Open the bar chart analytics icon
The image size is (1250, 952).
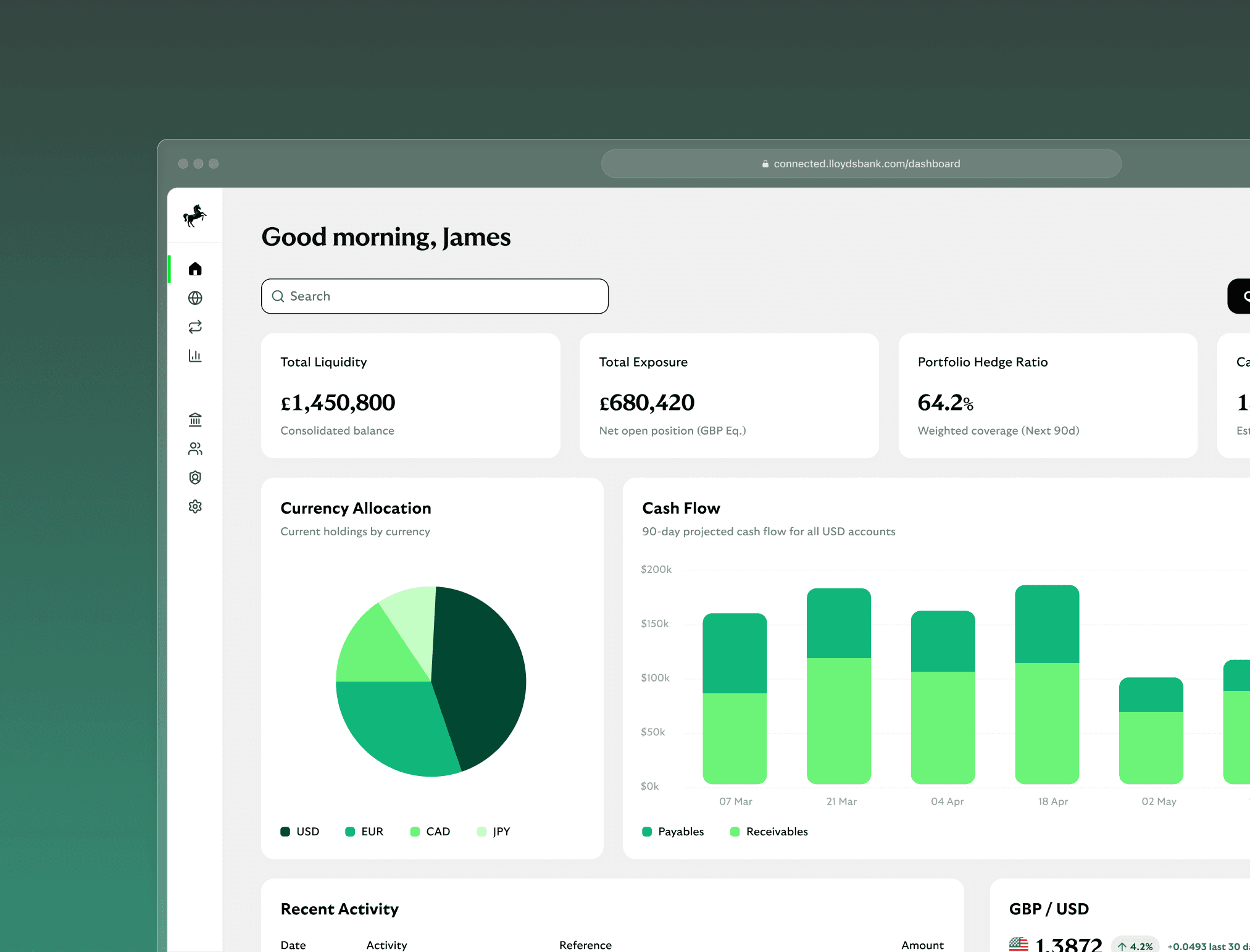[195, 356]
